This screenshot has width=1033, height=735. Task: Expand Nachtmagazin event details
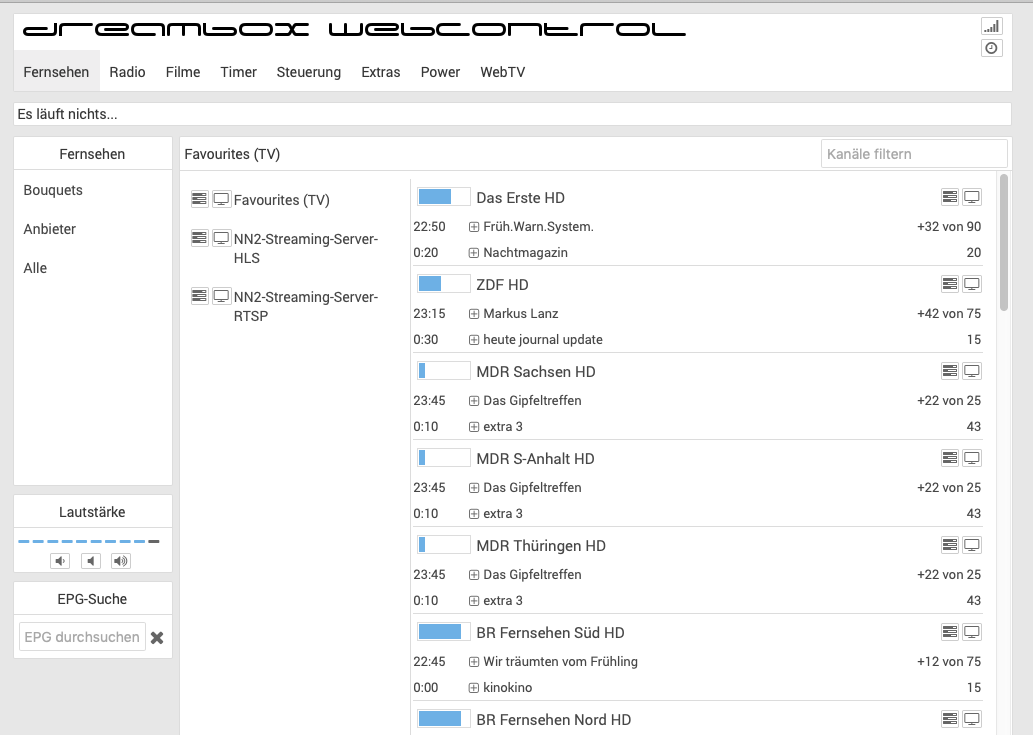click(x=474, y=253)
